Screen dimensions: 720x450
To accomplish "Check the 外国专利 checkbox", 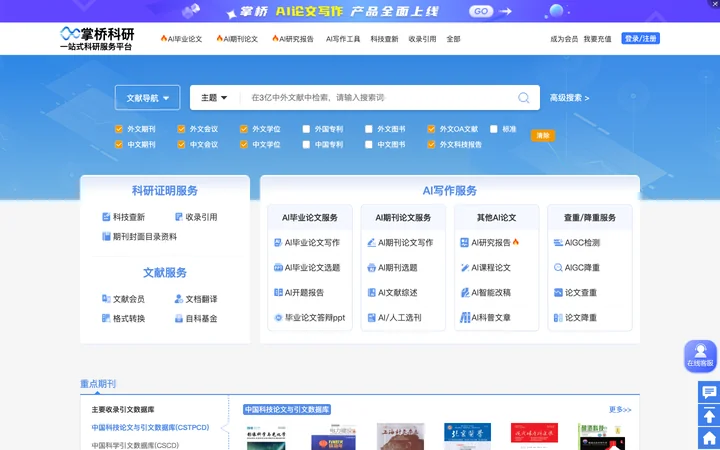I will 306,129.
